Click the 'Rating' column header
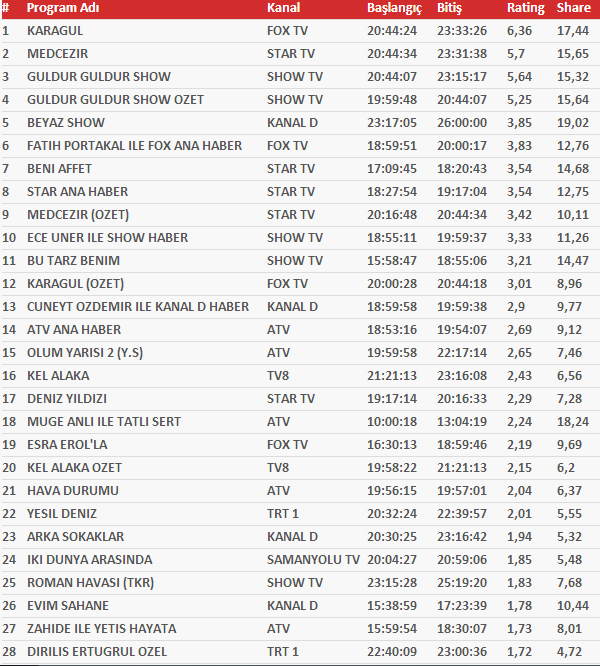 pyautogui.click(x=526, y=8)
